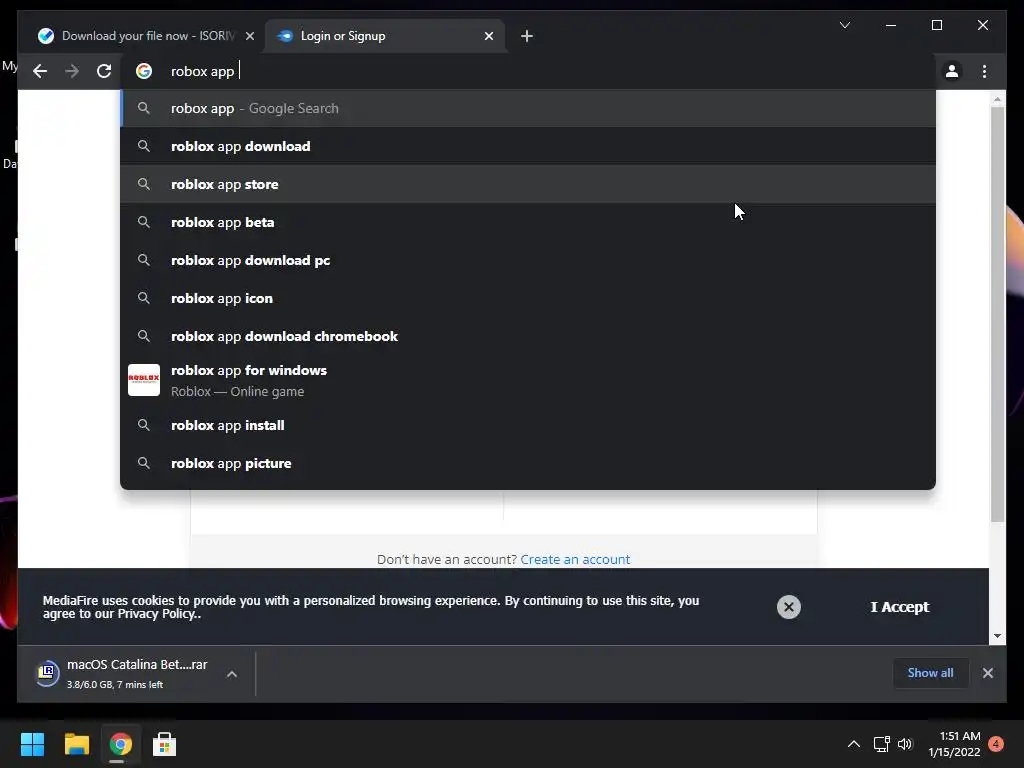Click scrollbar down arrow

click(x=997, y=635)
